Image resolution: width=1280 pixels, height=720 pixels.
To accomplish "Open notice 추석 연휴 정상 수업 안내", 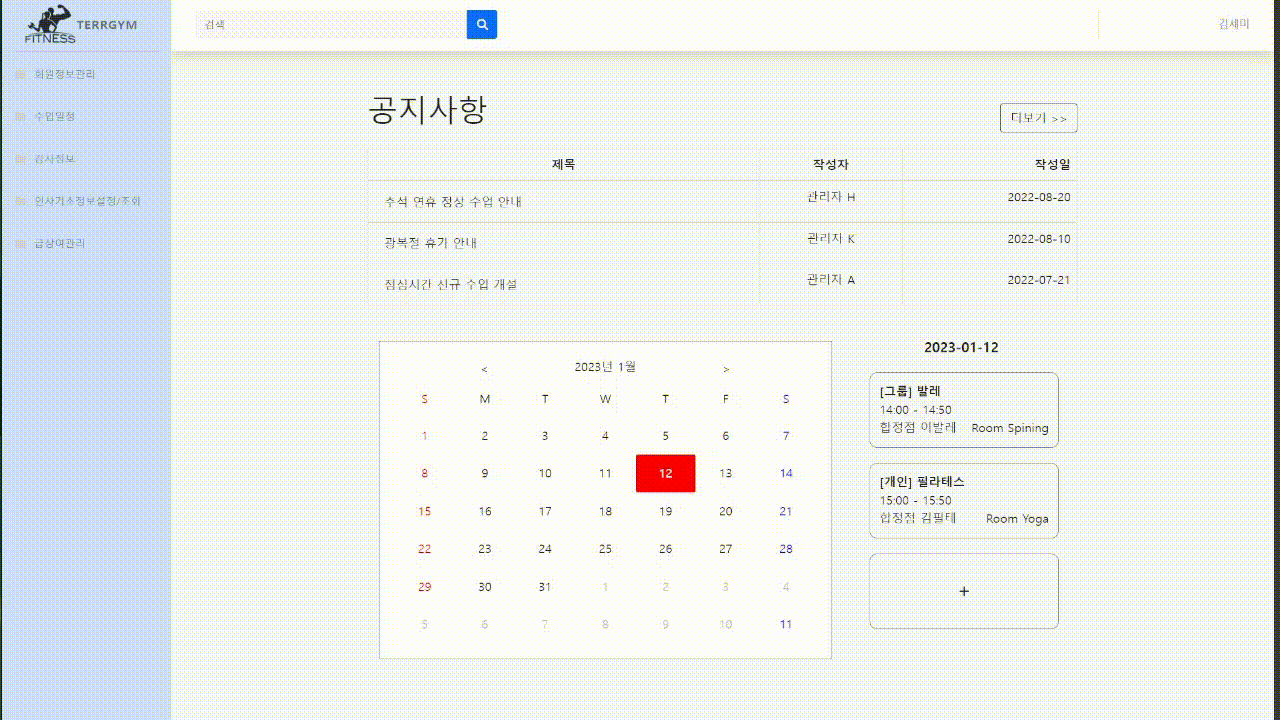I will [x=453, y=201].
